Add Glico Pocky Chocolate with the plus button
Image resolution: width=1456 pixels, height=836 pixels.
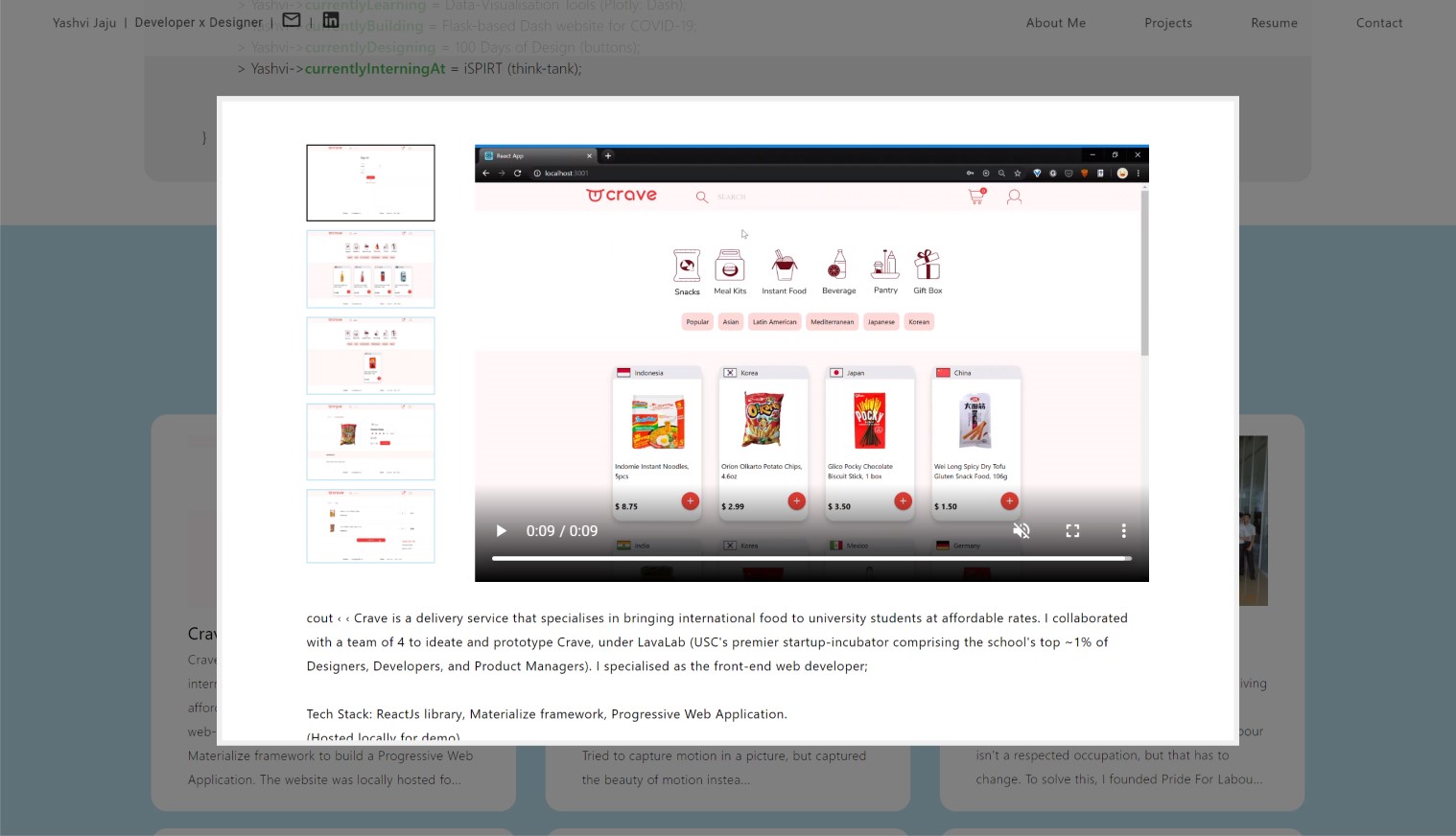click(903, 500)
